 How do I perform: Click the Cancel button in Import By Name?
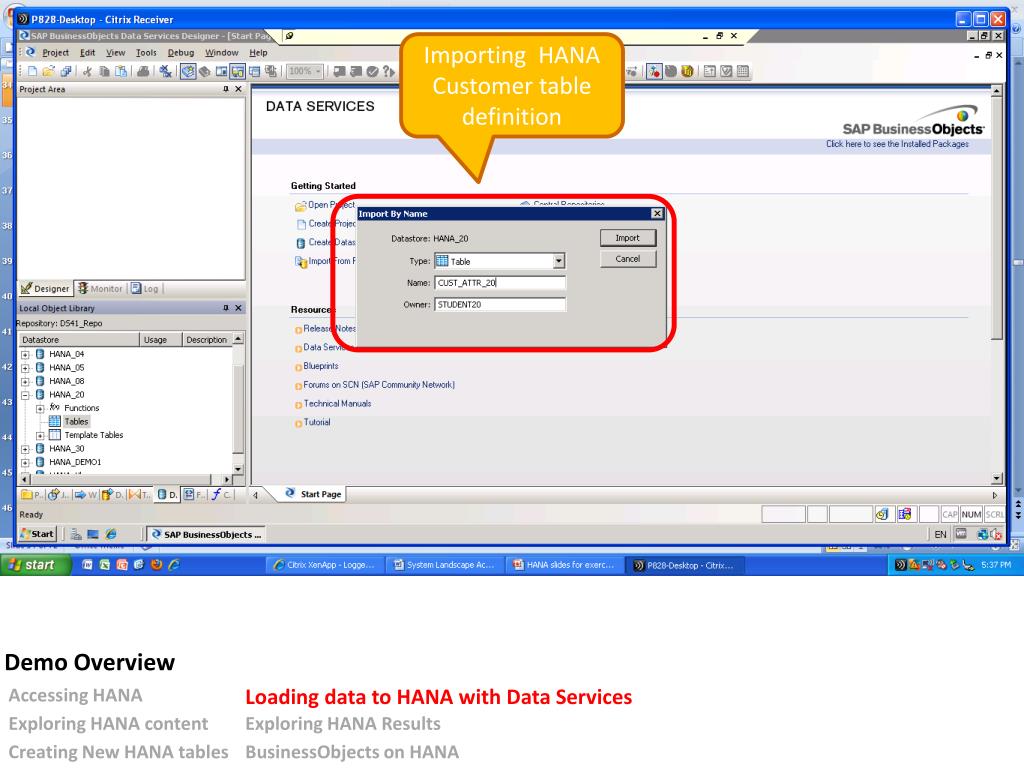[x=628, y=259]
